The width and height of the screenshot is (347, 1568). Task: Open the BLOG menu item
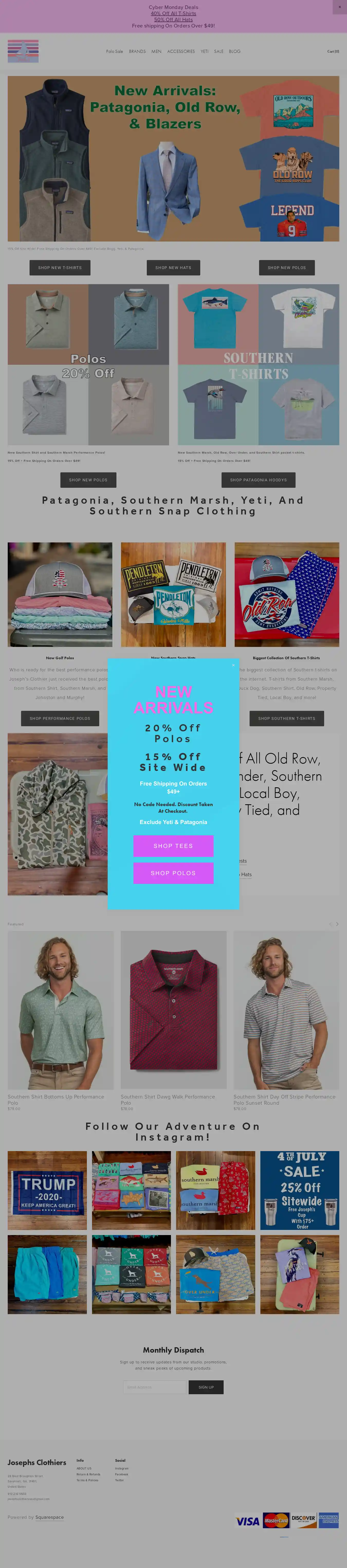click(x=235, y=51)
